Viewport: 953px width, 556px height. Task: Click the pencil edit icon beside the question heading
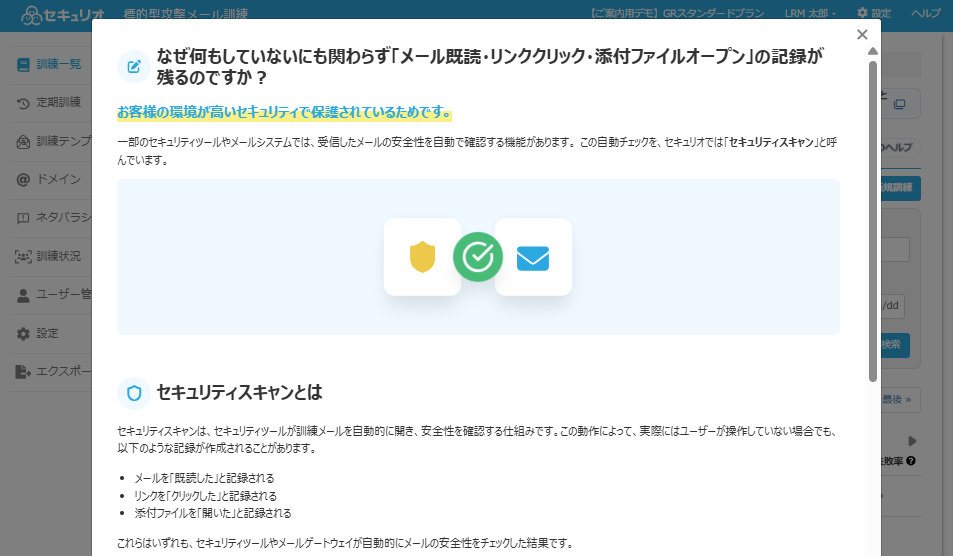[x=133, y=67]
